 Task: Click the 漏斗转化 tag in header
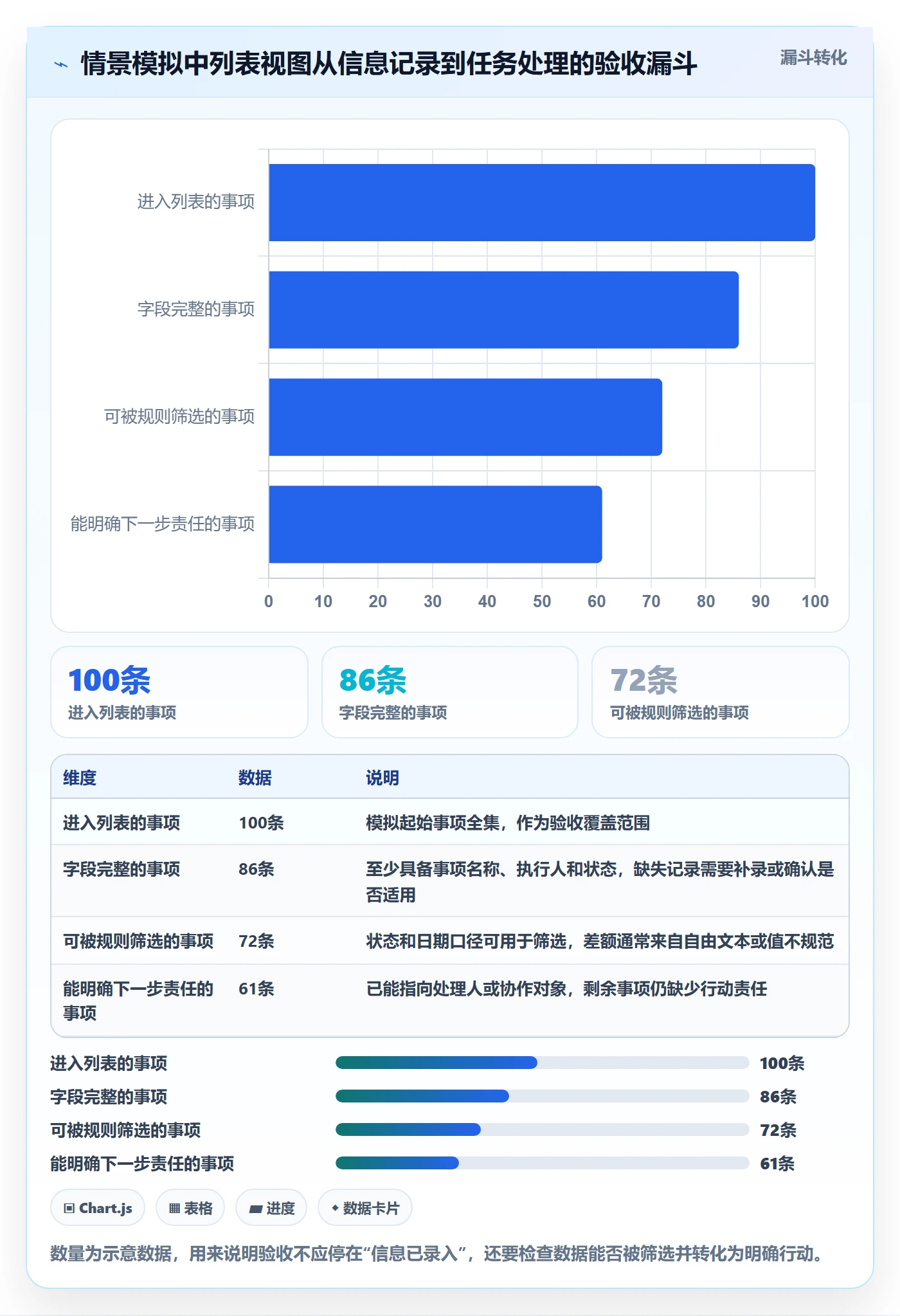(x=813, y=58)
